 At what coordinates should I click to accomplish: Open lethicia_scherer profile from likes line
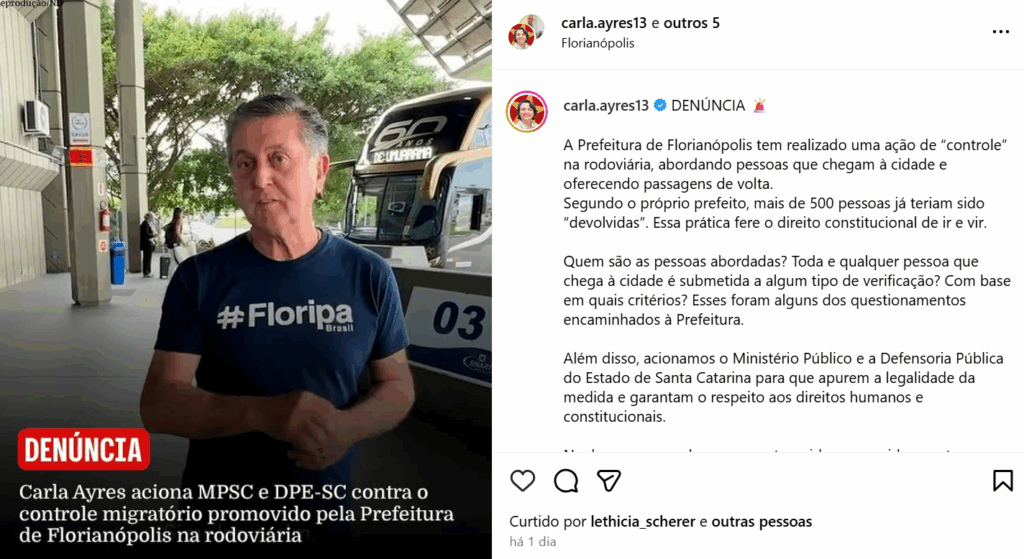click(x=643, y=522)
